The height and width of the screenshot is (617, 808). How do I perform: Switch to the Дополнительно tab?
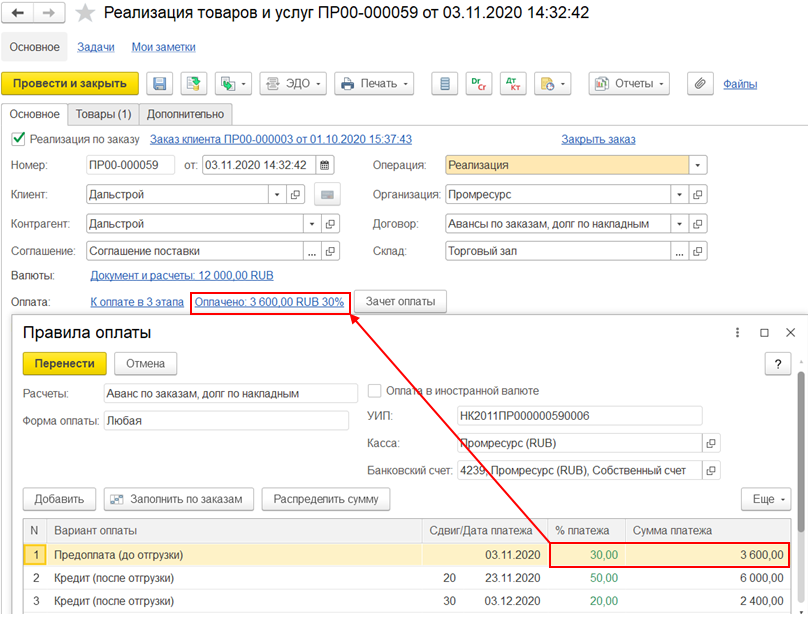coord(186,114)
